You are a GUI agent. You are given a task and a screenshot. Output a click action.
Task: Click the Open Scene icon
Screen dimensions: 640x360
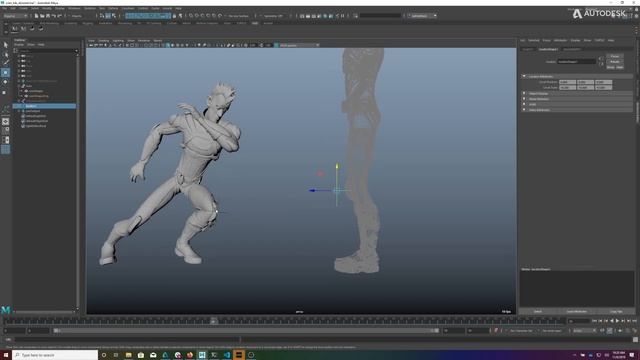42,16
